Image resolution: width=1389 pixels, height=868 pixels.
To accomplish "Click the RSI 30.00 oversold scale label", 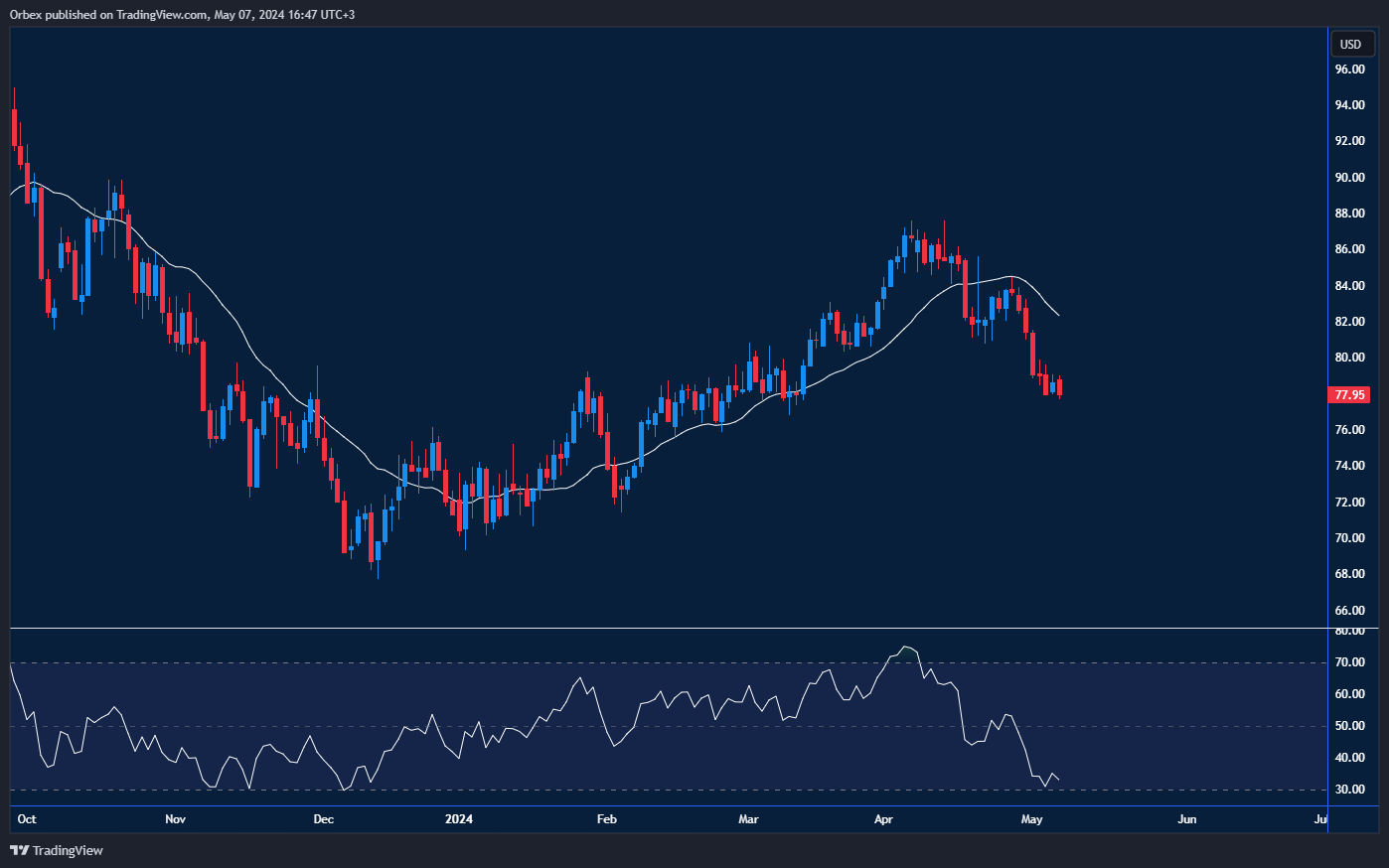I will pyautogui.click(x=1349, y=791).
